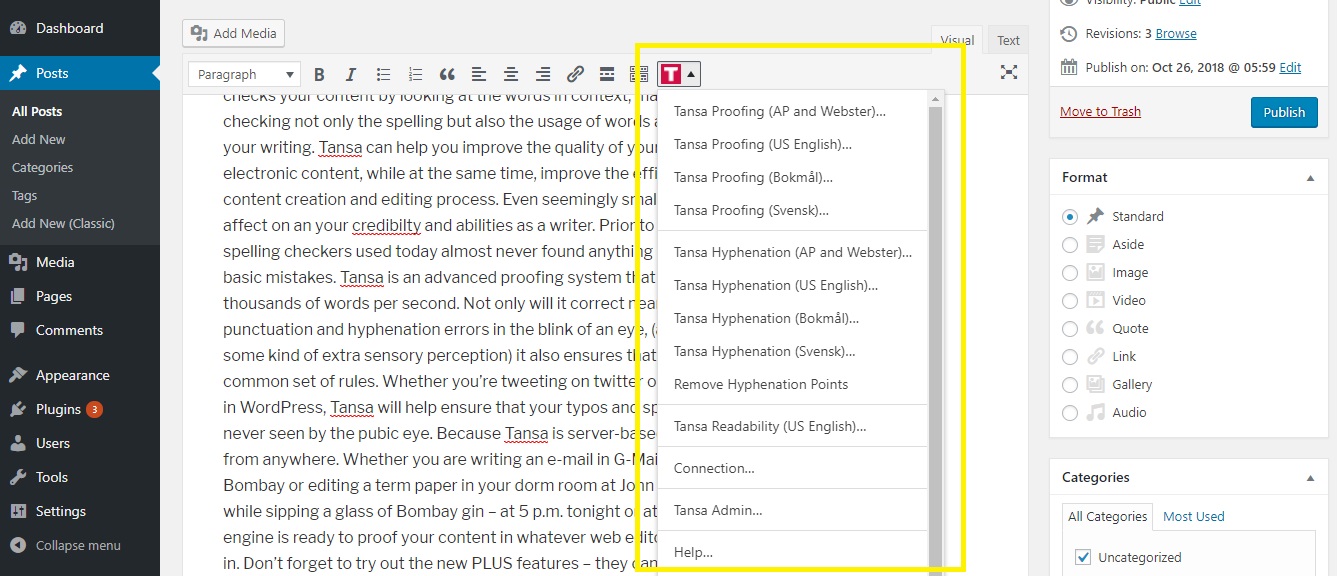Align text center
This screenshot has width=1337, height=576.
[511, 74]
